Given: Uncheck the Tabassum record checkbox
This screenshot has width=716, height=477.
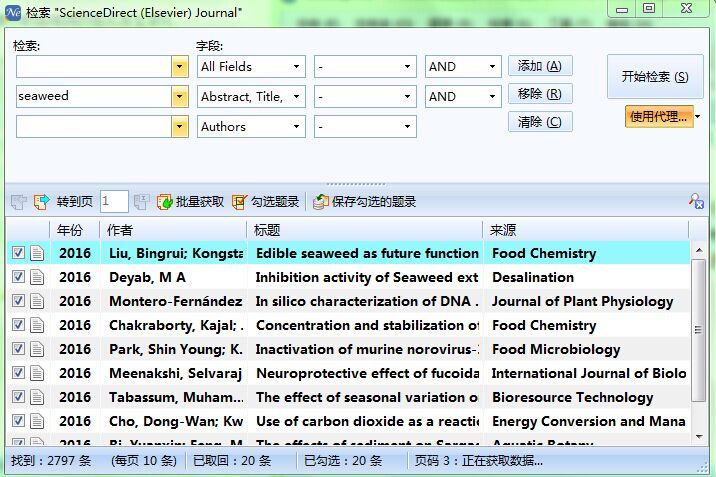Looking at the screenshot, I should click(x=18, y=396).
